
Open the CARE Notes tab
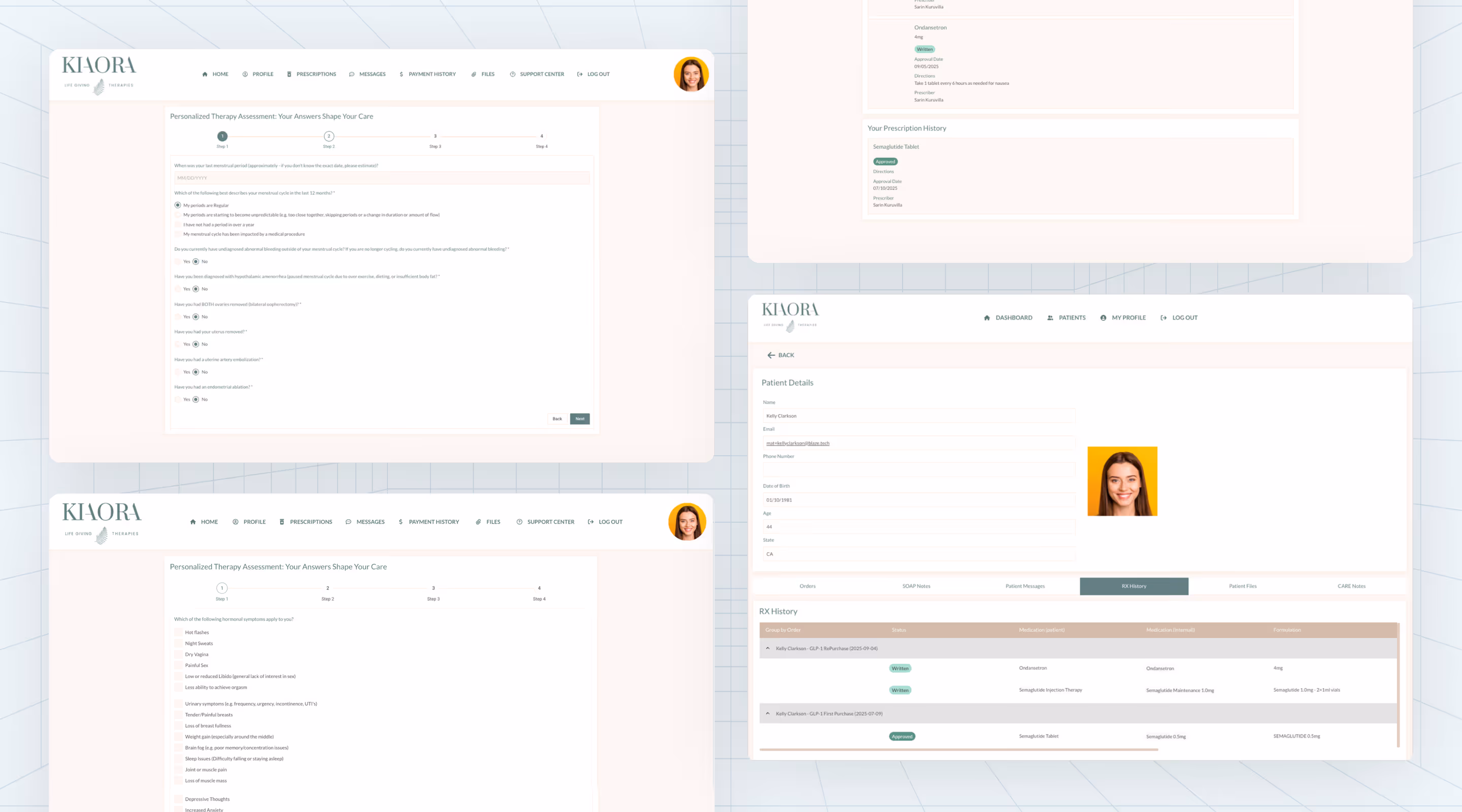click(1351, 586)
